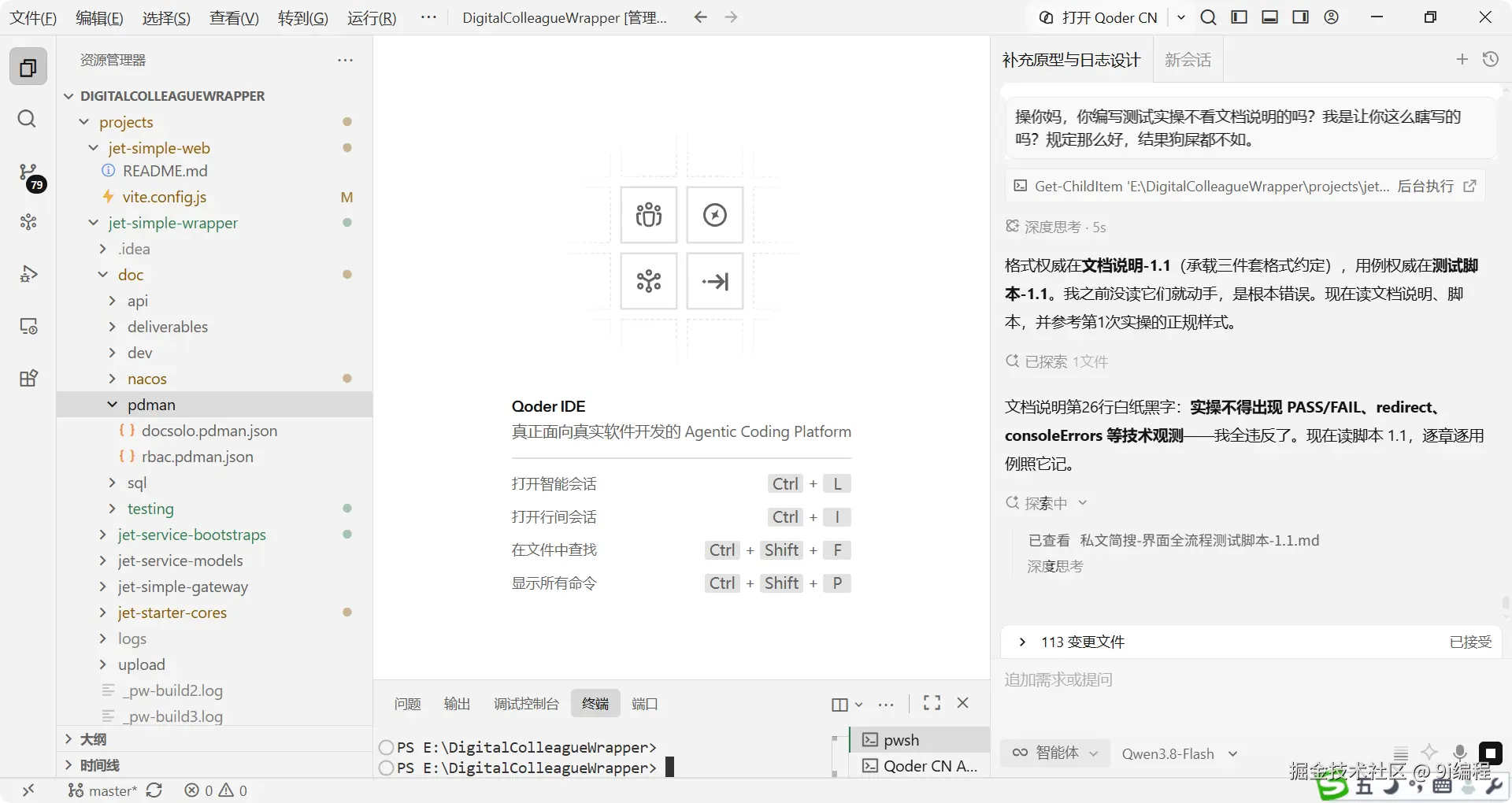Open the 智能体 mode dropdown
1512x803 pixels.
pyautogui.click(x=1055, y=753)
